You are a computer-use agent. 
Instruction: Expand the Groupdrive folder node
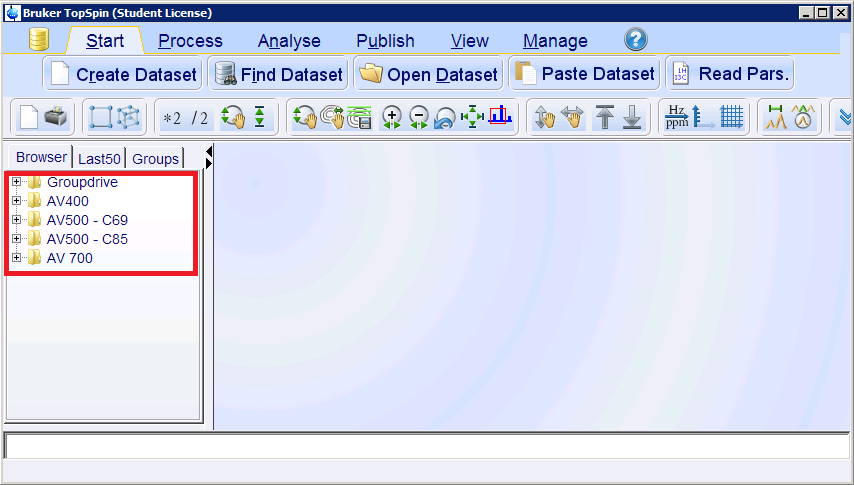(x=17, y=182)
